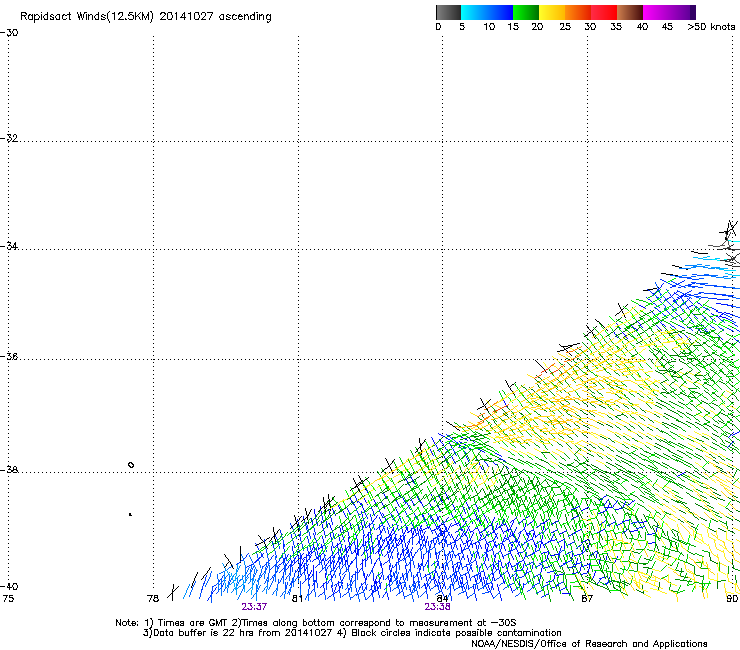This screenshot has height=650, width=740.
Task: Click the 78 longitude label
Action: click(153, 599)
